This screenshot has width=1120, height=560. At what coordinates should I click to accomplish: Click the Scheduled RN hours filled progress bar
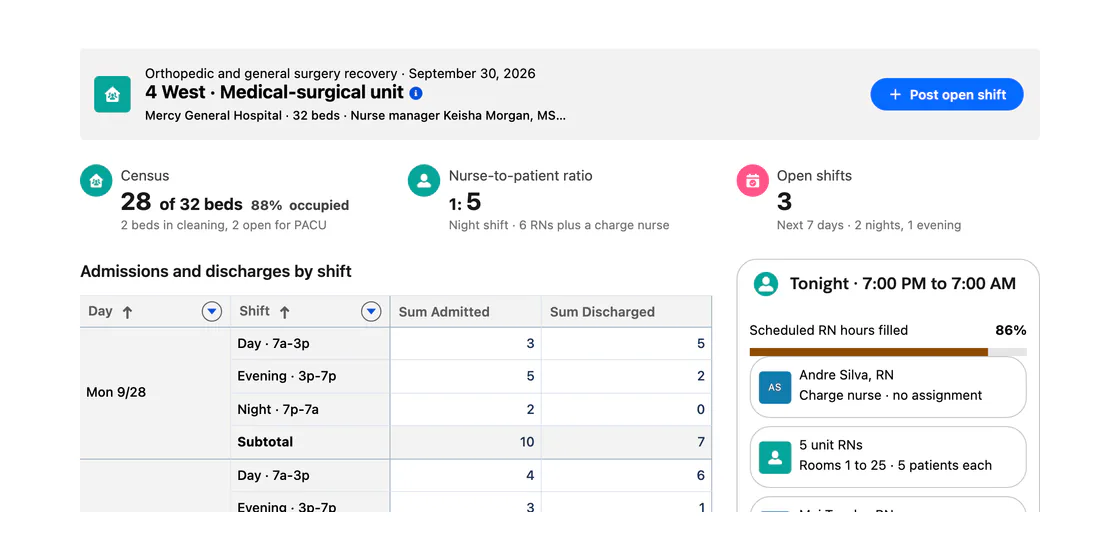[x=888, y=352]
